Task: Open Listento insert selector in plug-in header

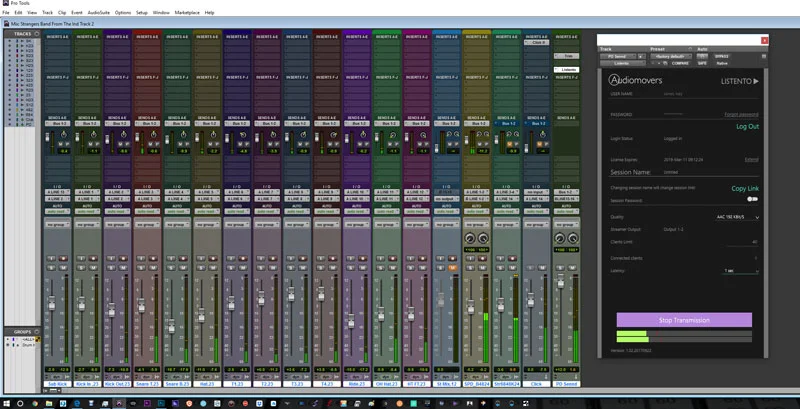Action: tap(623, 63)
